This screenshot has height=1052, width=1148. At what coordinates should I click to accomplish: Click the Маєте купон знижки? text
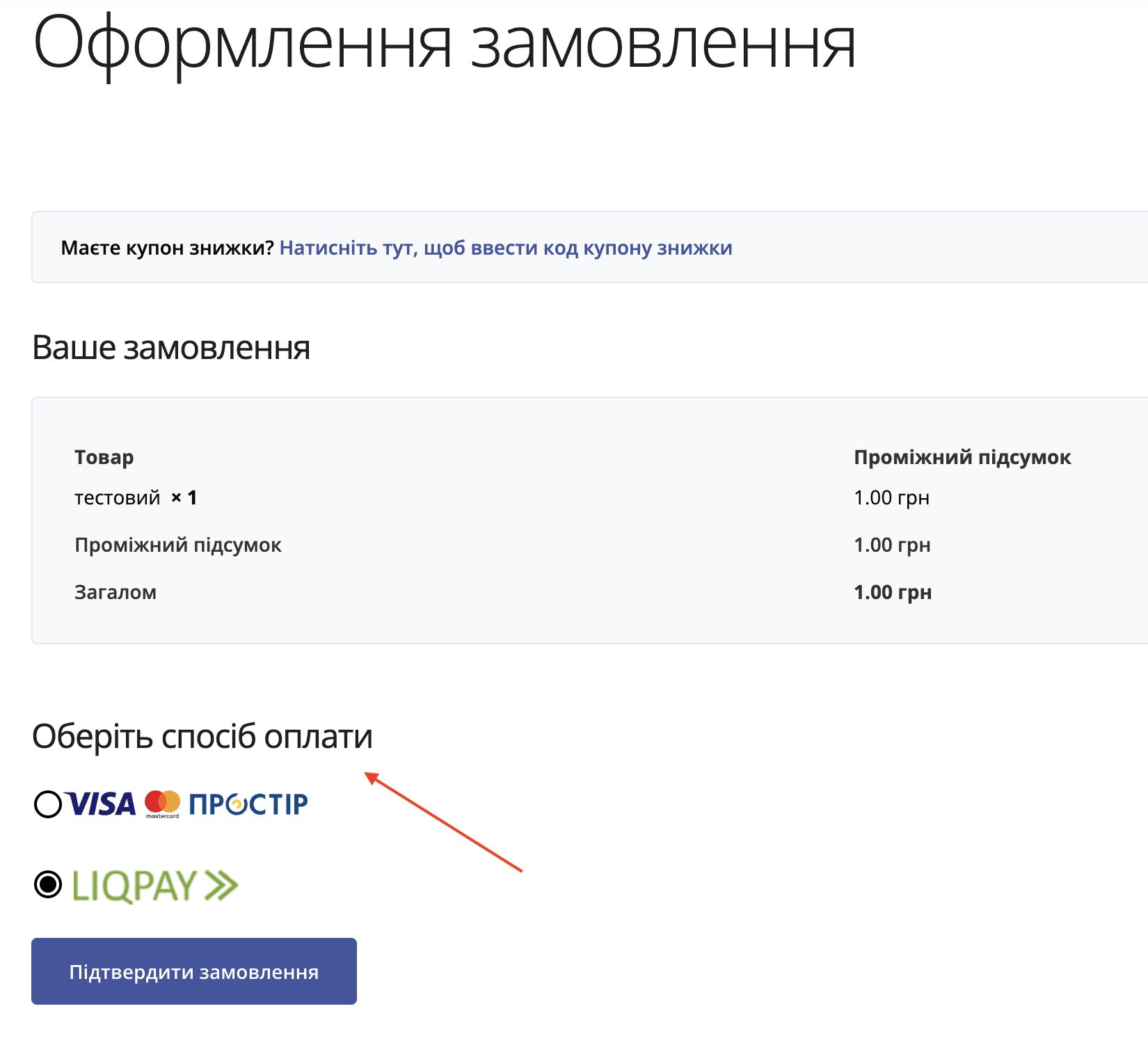click(168, 248)
